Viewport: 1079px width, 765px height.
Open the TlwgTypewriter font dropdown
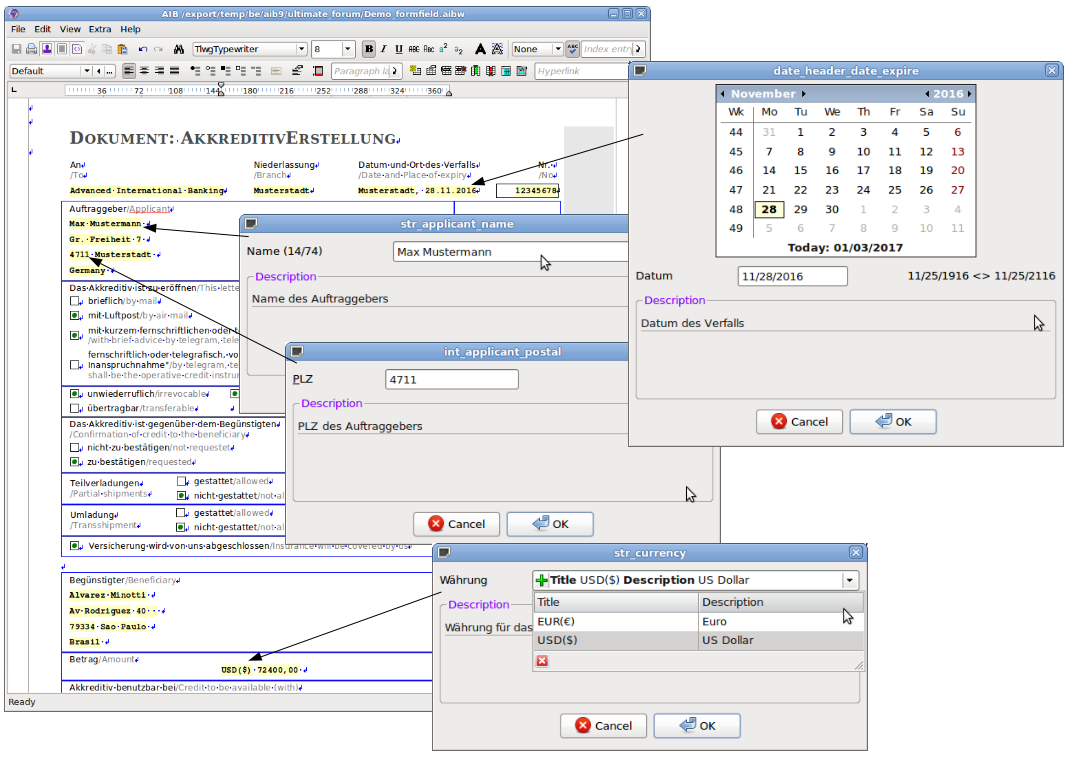(x=301, y=49)
